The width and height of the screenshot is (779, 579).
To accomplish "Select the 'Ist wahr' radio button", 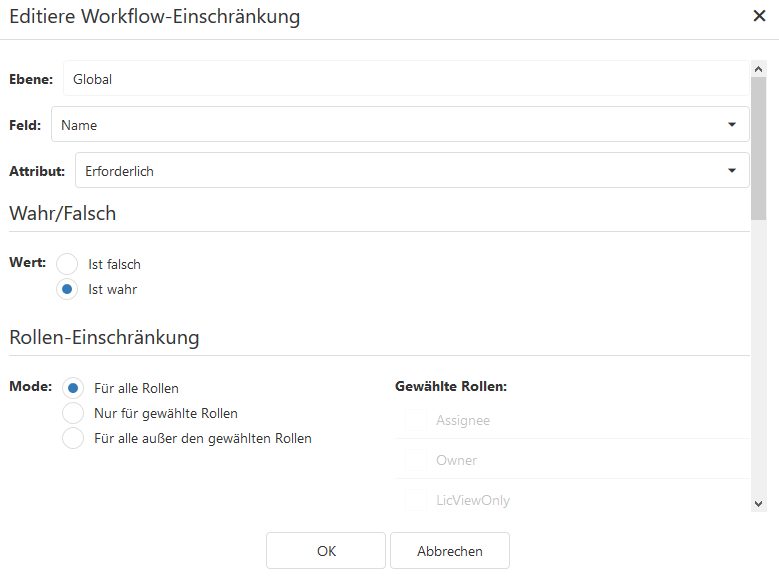I will (x=67, y=290).
